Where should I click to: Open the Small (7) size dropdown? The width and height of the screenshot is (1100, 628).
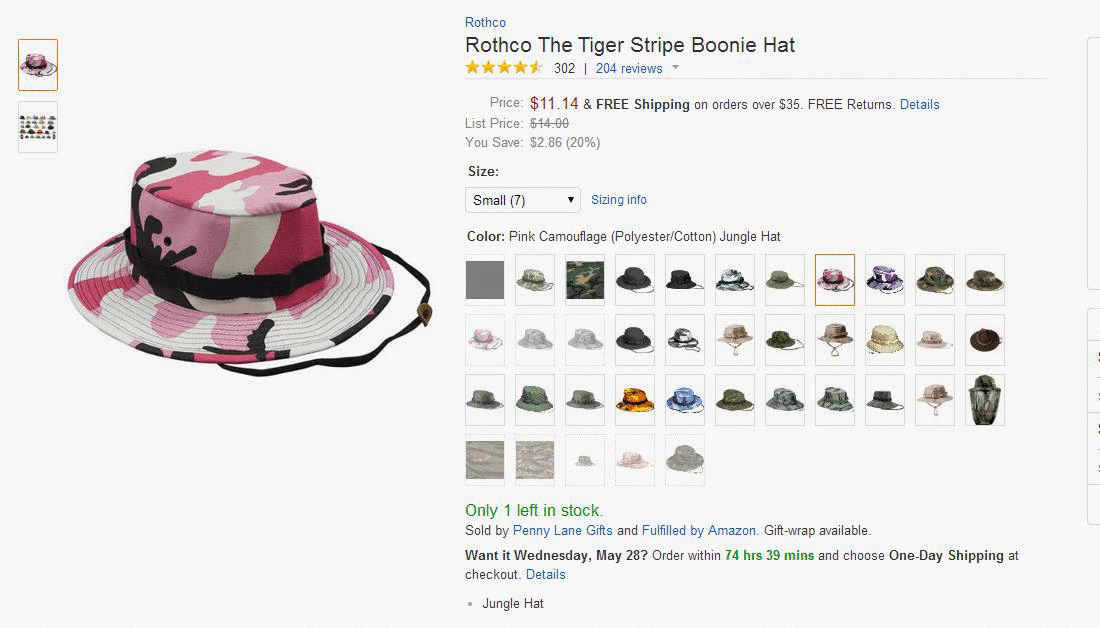pos(523,200)
